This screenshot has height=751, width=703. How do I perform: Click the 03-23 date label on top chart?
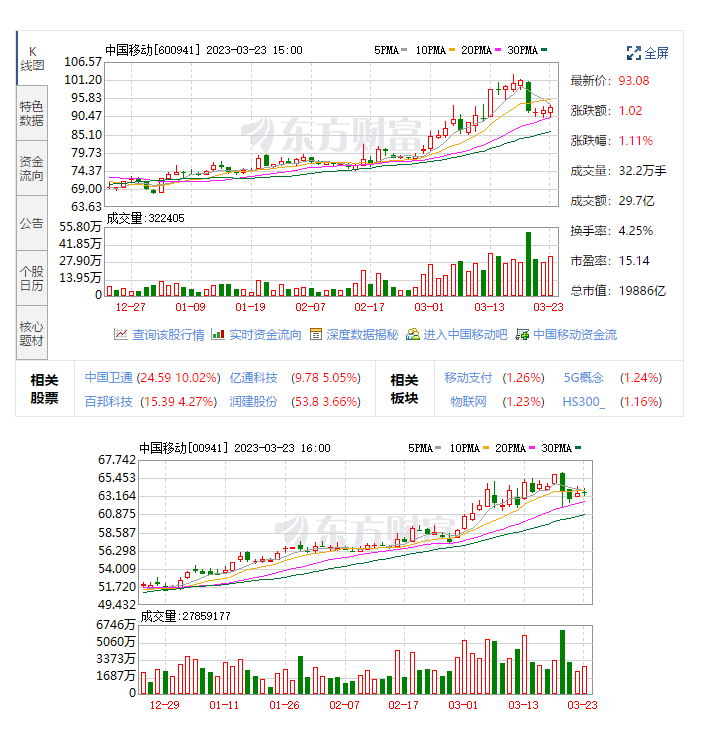(x=548, y=307)
